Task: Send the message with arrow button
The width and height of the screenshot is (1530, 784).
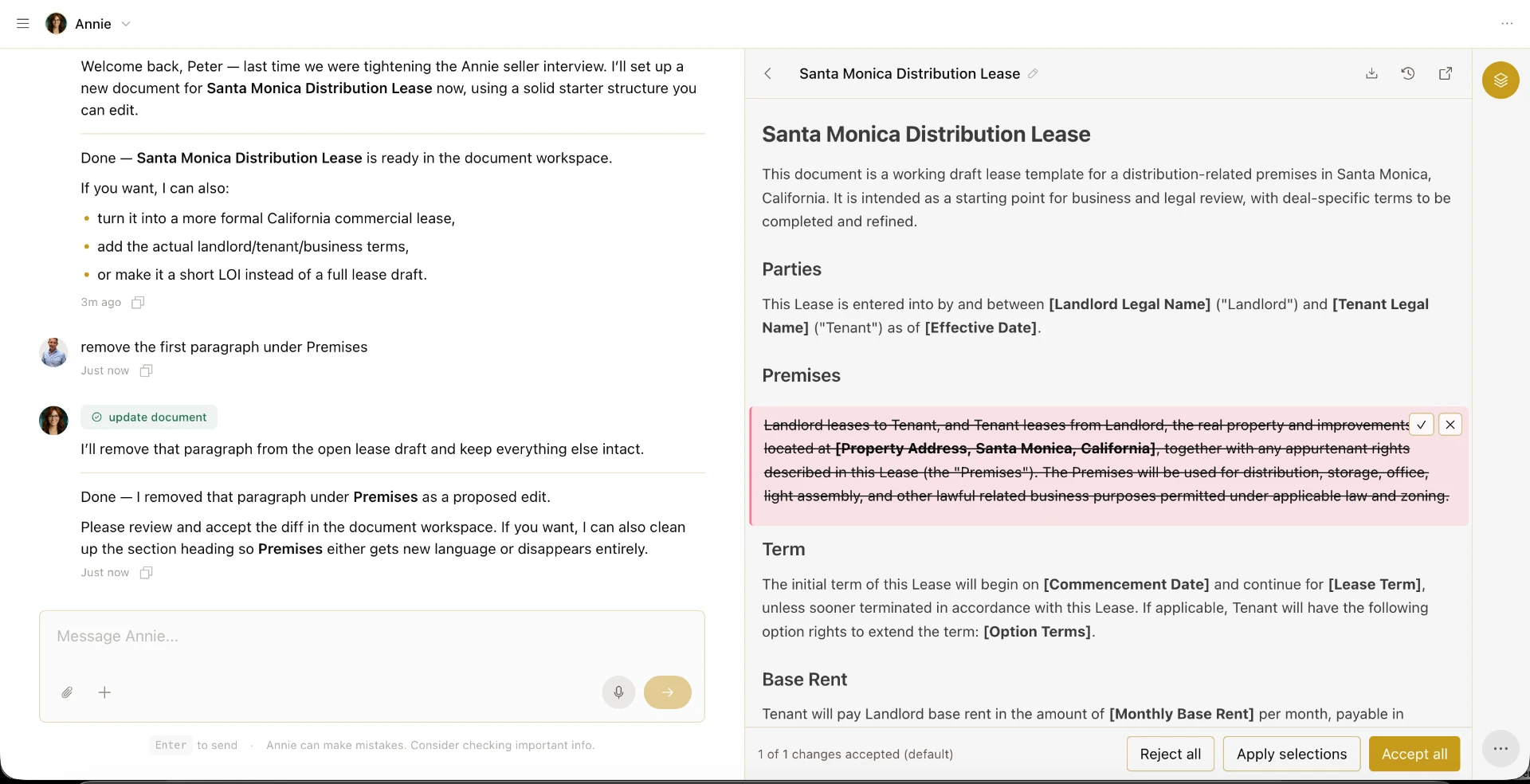Action: pyautogui.click(x=668, y=692)
